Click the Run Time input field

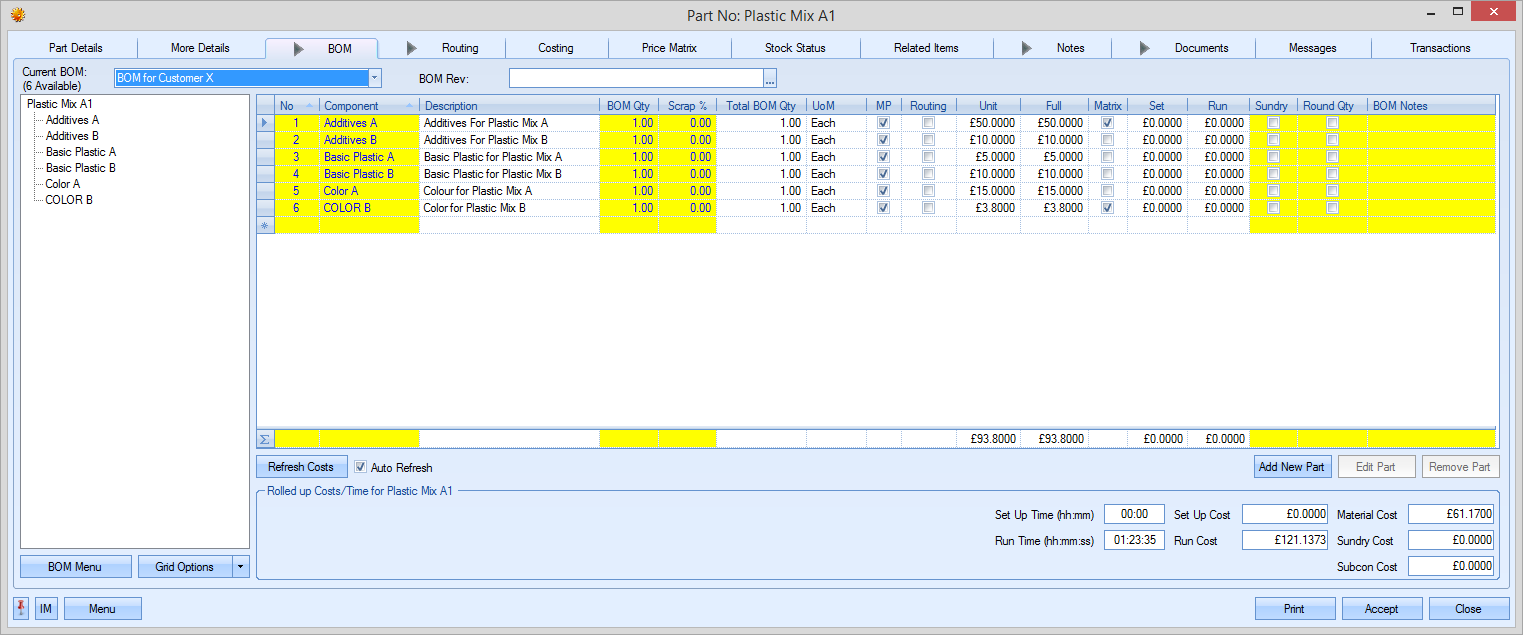click(x=1134, y=540)
